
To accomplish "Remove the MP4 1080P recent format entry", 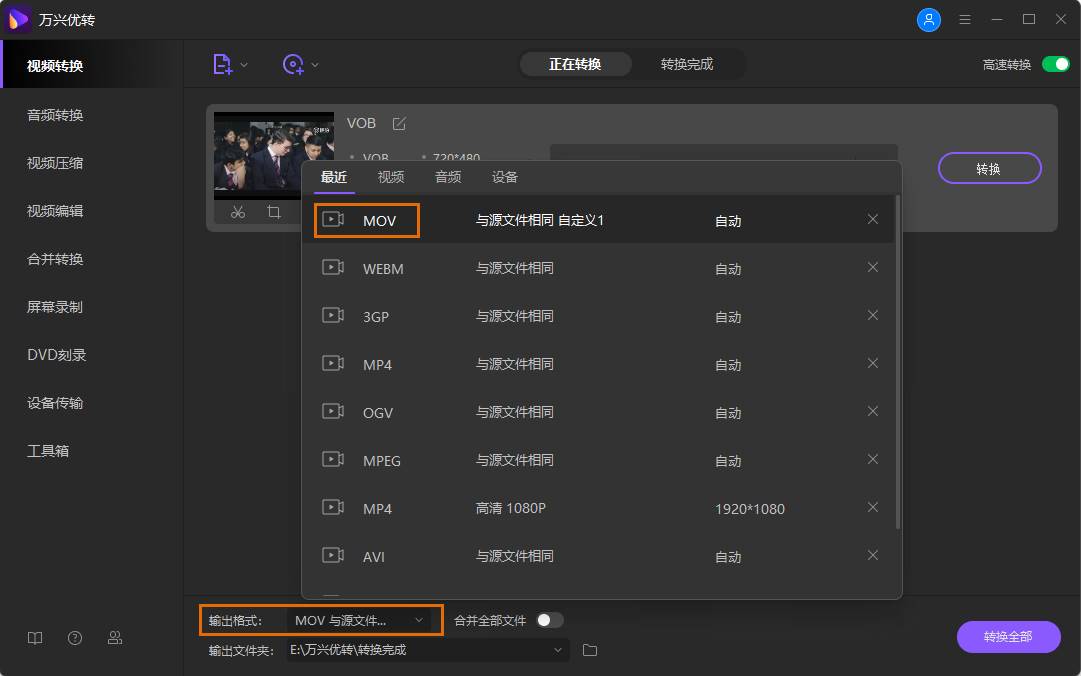I will [x=873, y=507].
